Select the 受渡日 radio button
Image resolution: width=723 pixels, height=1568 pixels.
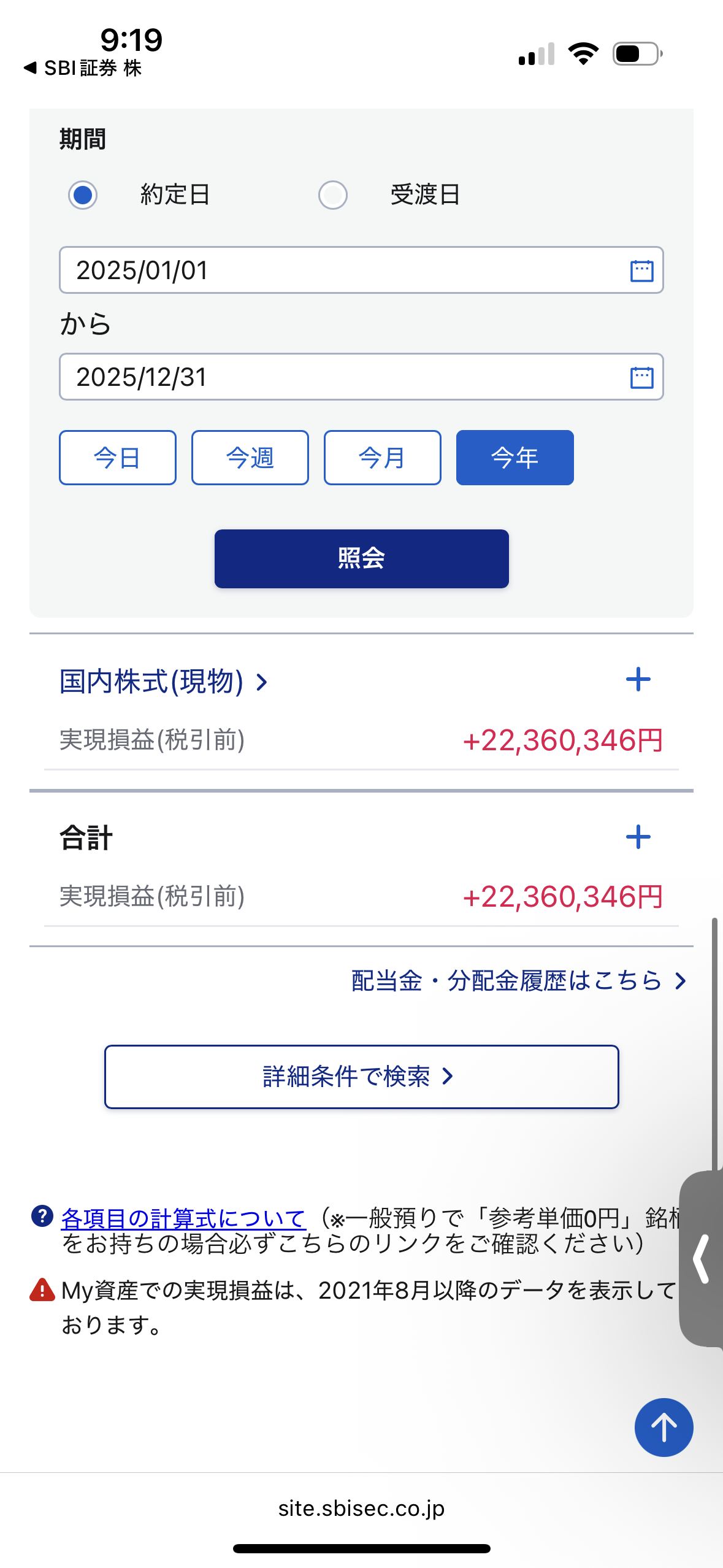(x=333, y=195)
